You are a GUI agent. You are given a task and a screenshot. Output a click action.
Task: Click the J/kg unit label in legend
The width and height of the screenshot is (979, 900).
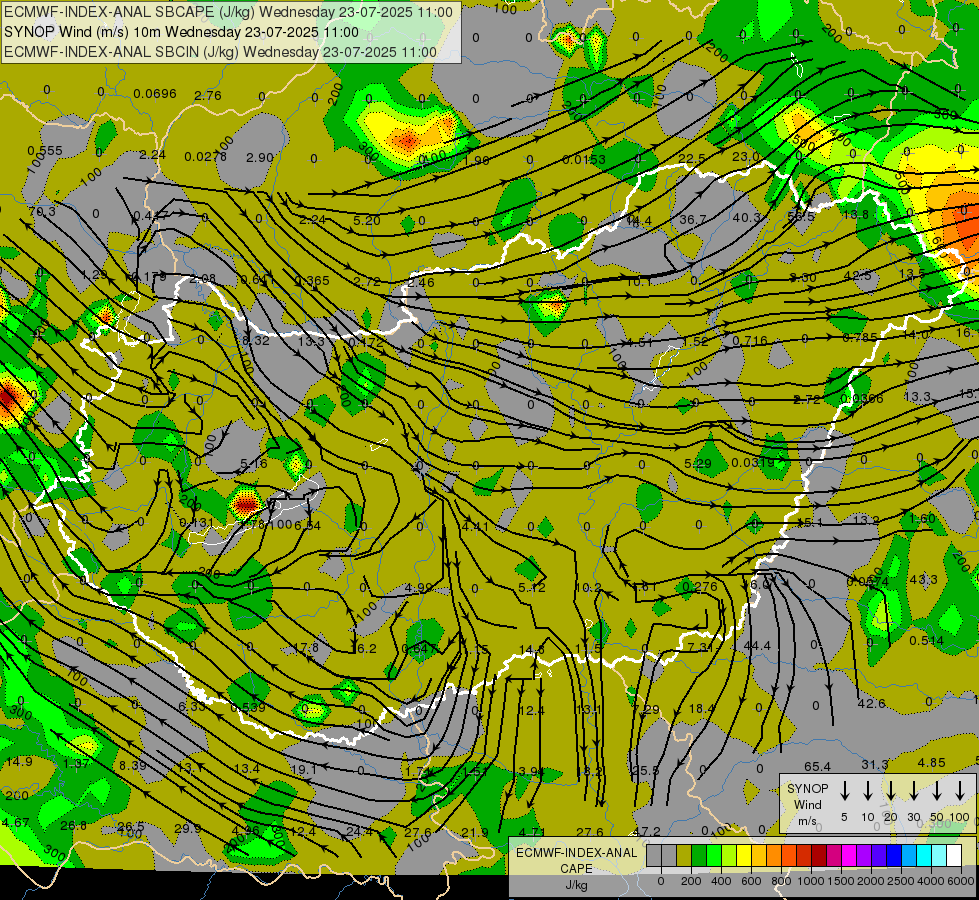(576, 885)
